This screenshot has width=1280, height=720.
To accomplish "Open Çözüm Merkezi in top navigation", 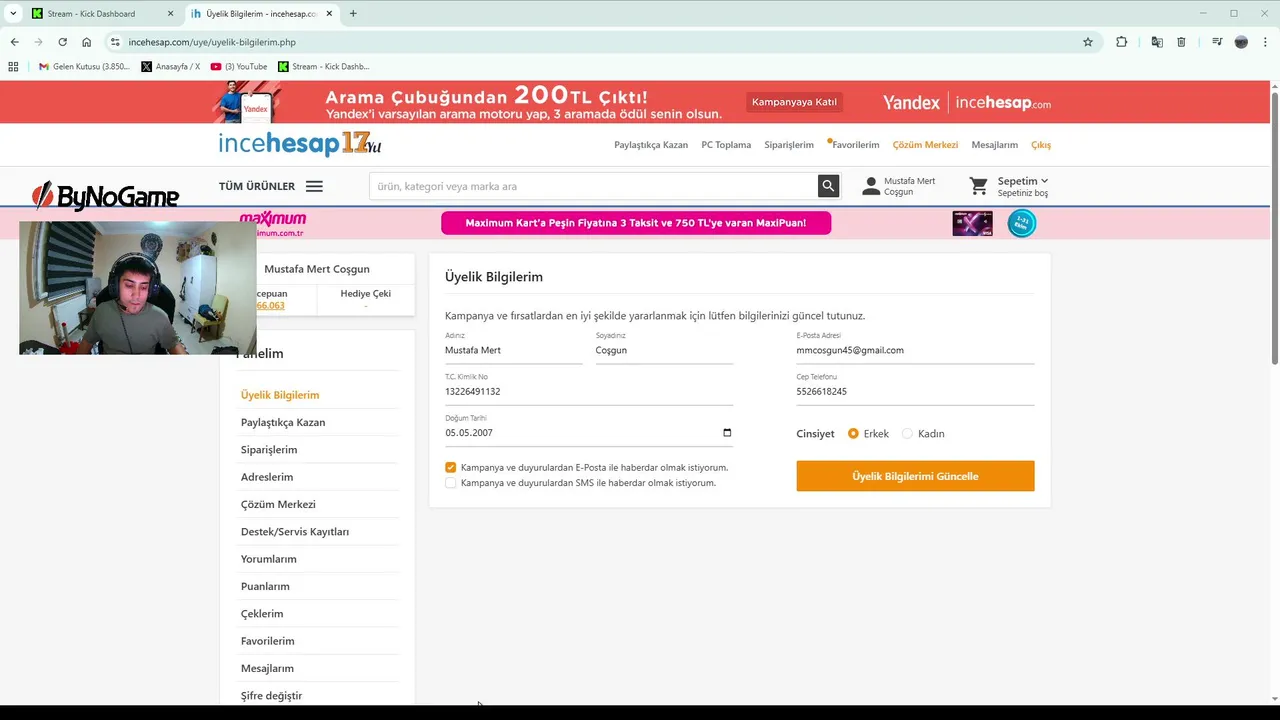I will [925, 145].
